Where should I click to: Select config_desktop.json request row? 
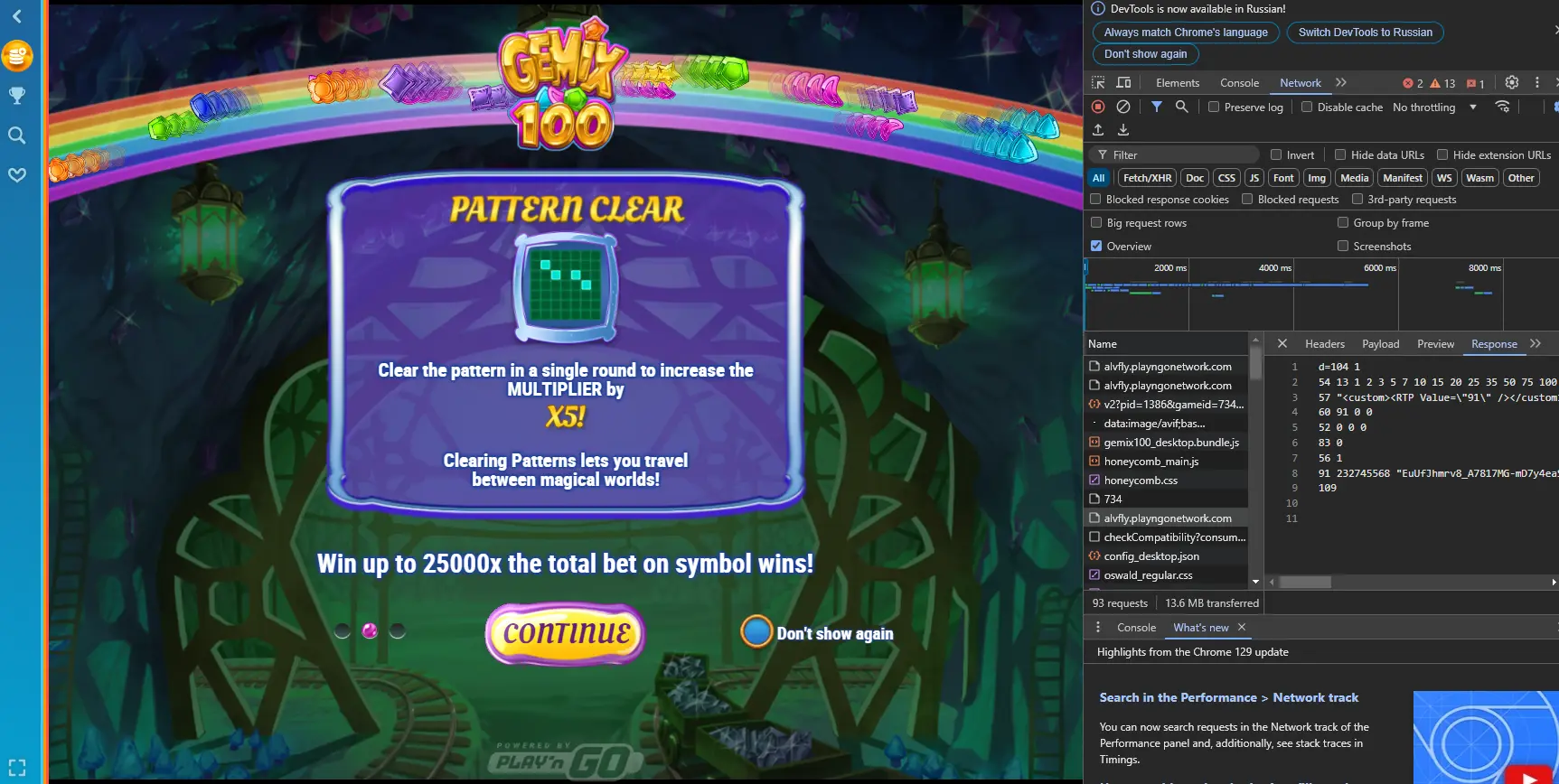[1166, 555]
